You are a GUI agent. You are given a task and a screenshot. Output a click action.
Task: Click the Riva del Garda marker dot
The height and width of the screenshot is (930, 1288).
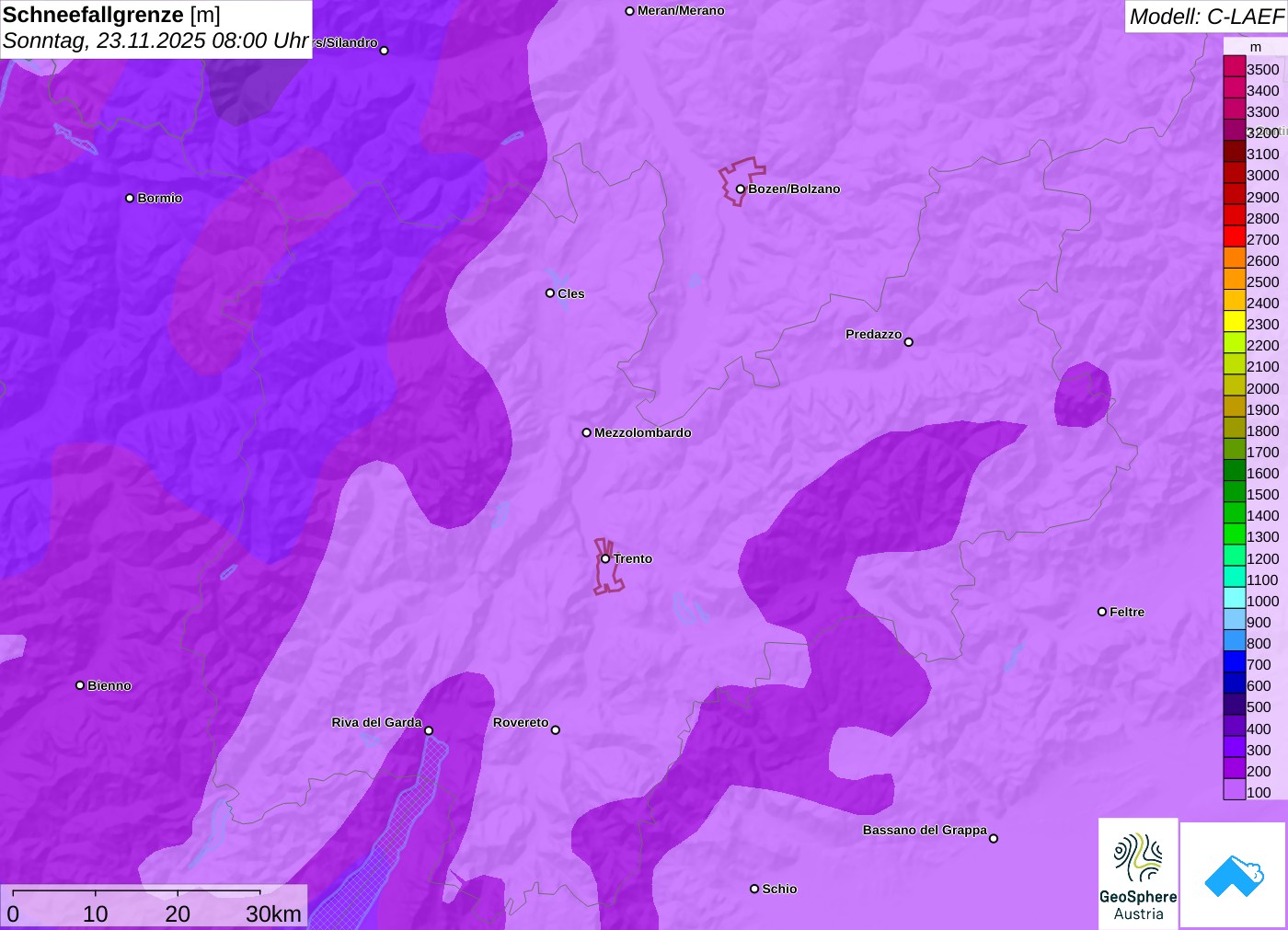tap(429, 730)
